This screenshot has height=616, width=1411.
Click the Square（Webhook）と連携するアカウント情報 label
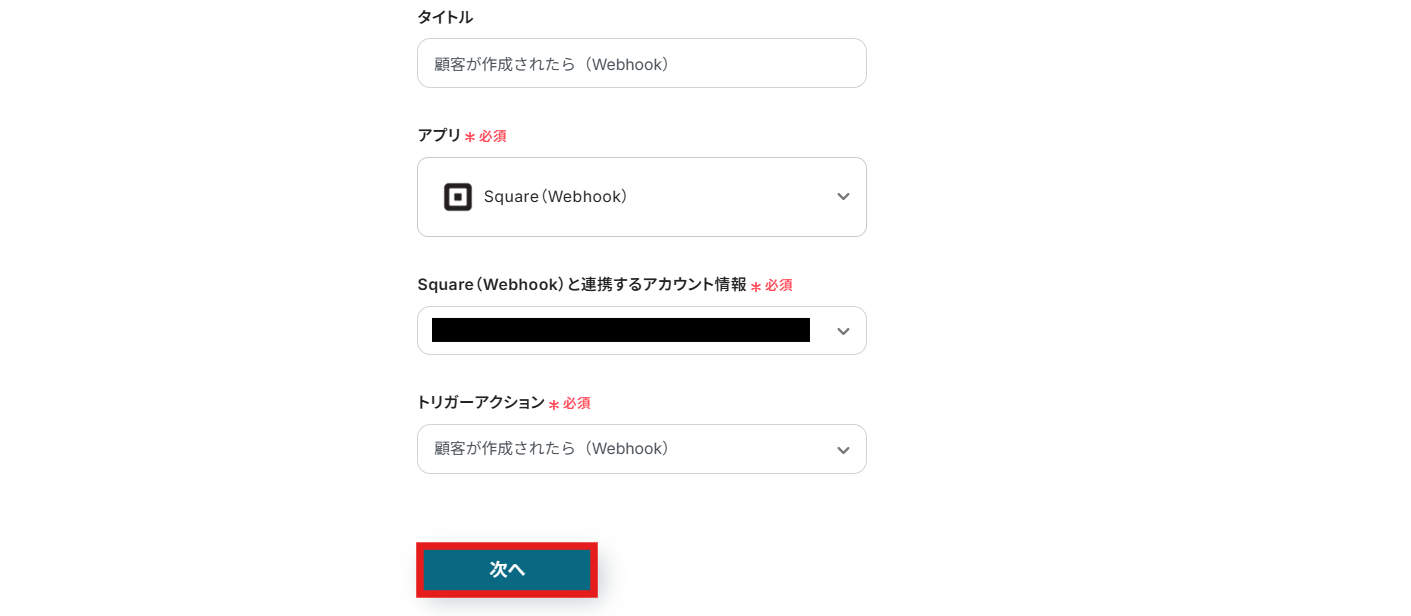coord(581,285)
